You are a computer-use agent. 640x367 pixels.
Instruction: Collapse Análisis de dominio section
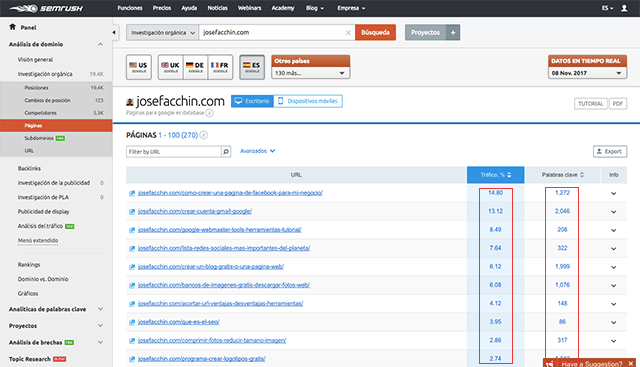100,44
